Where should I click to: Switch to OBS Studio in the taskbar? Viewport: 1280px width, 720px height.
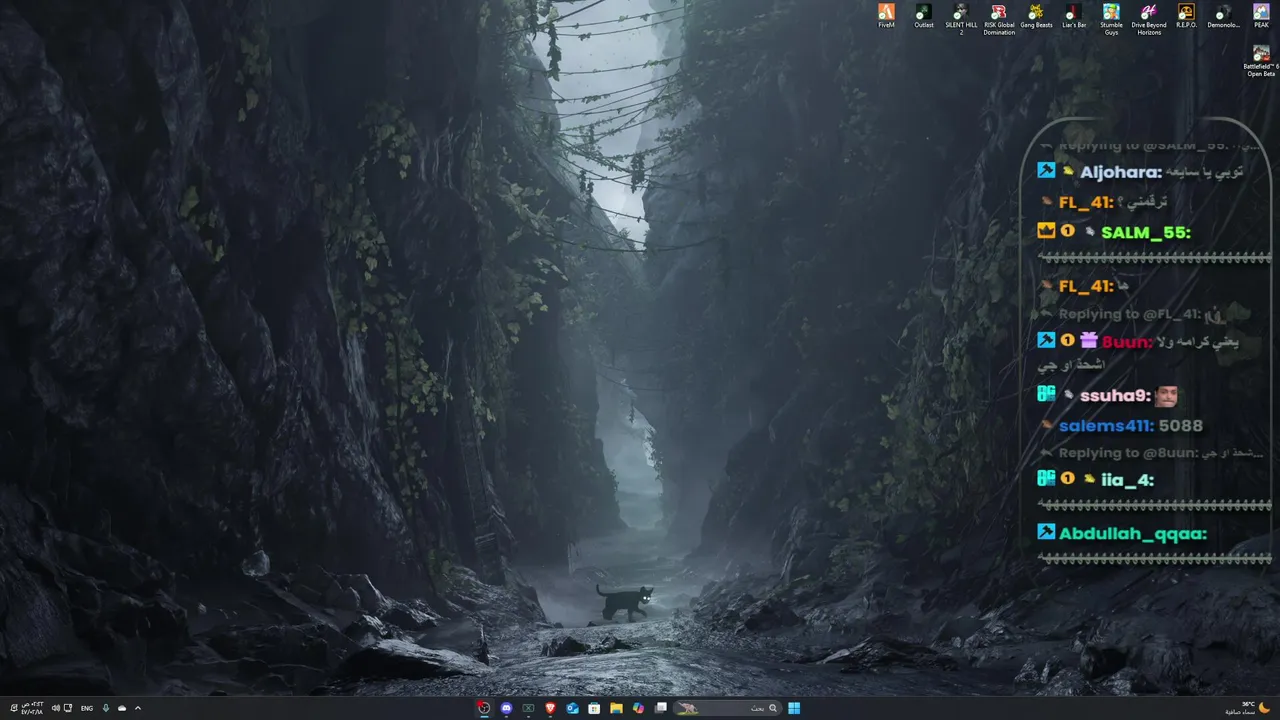(484, 708)
